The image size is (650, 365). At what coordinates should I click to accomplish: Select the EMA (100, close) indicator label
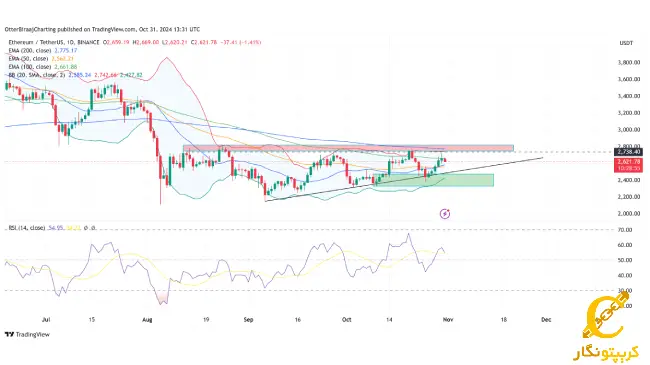(x=30, y=67)
